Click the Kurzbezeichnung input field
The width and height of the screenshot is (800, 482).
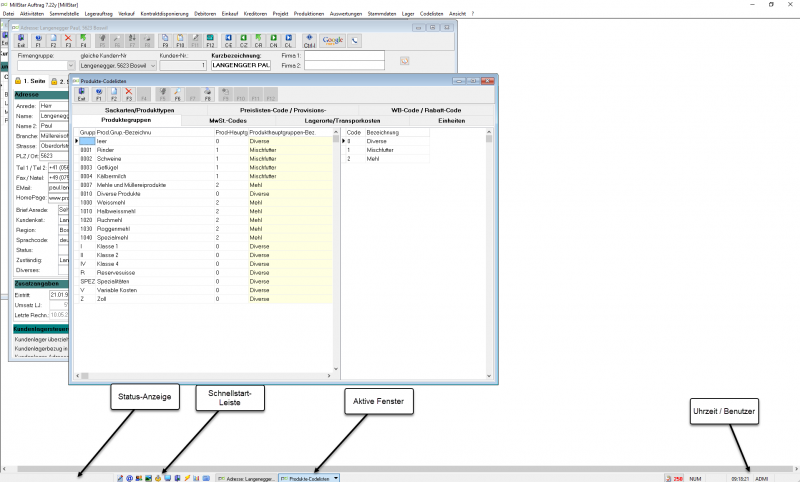pos(241,65)
